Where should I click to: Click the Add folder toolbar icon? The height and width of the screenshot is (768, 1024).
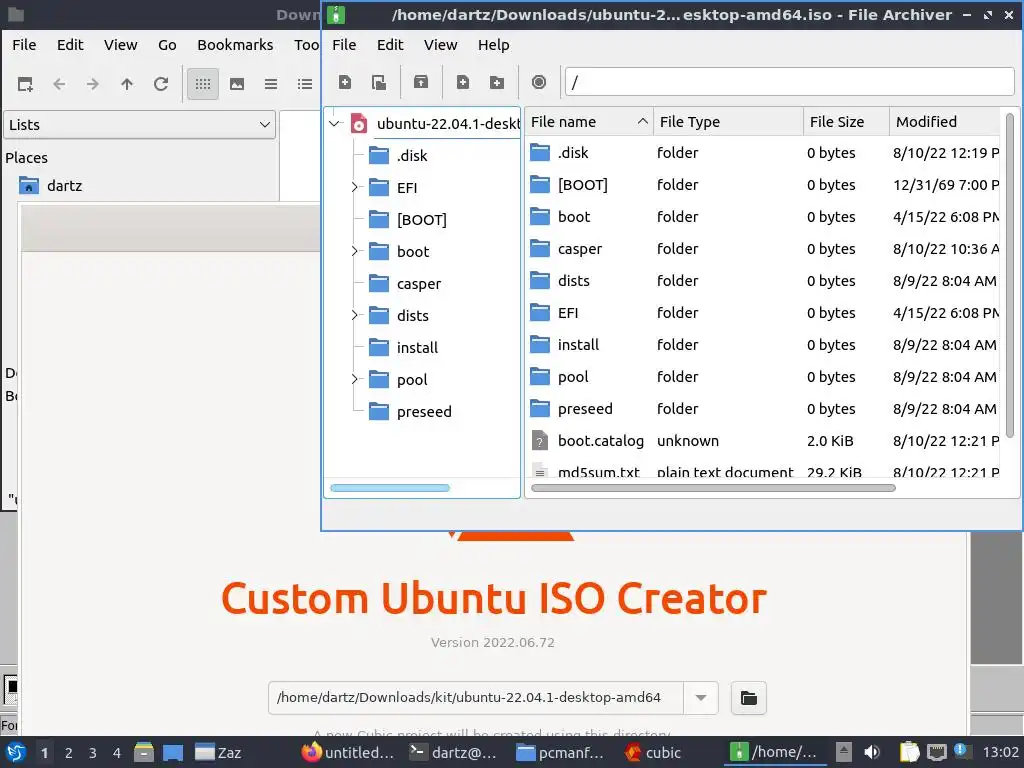pyautogui.click(x=497, y=82)
